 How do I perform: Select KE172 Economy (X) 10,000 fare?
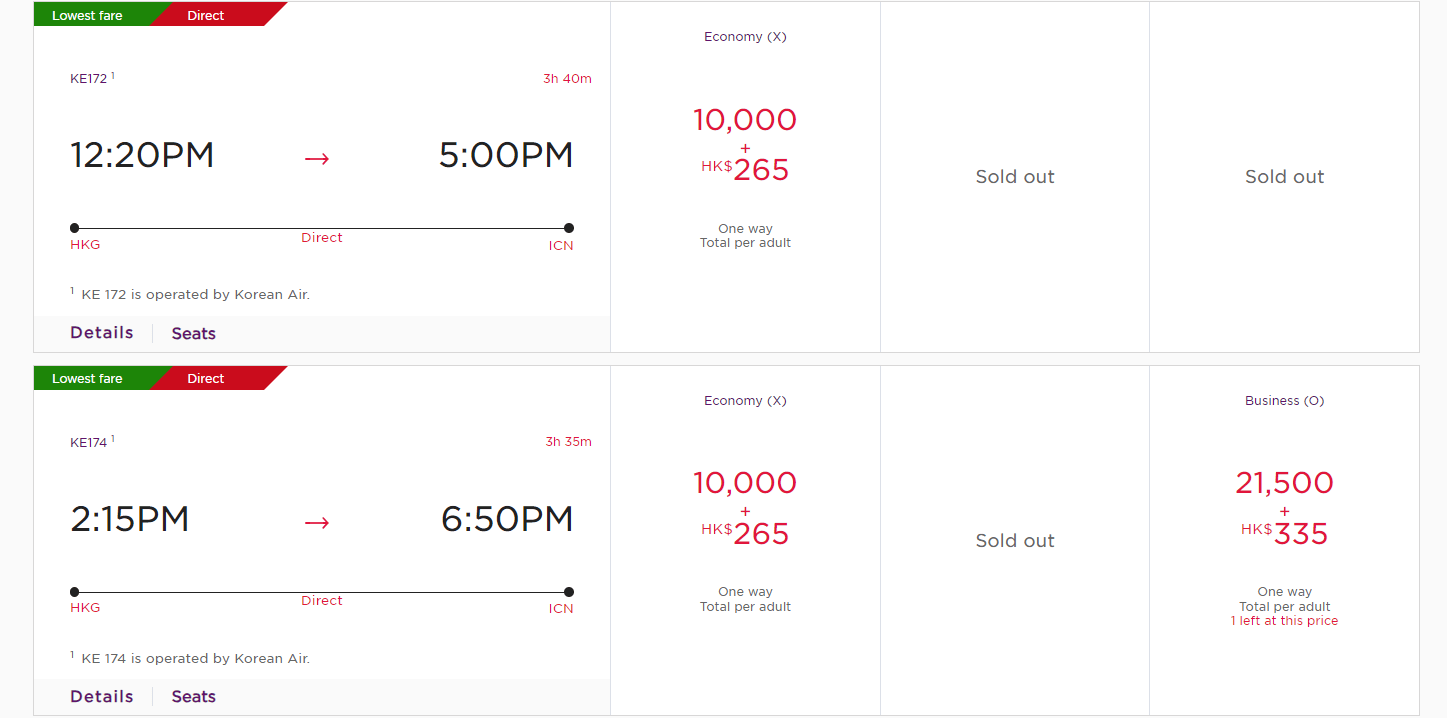coord(745,147)
